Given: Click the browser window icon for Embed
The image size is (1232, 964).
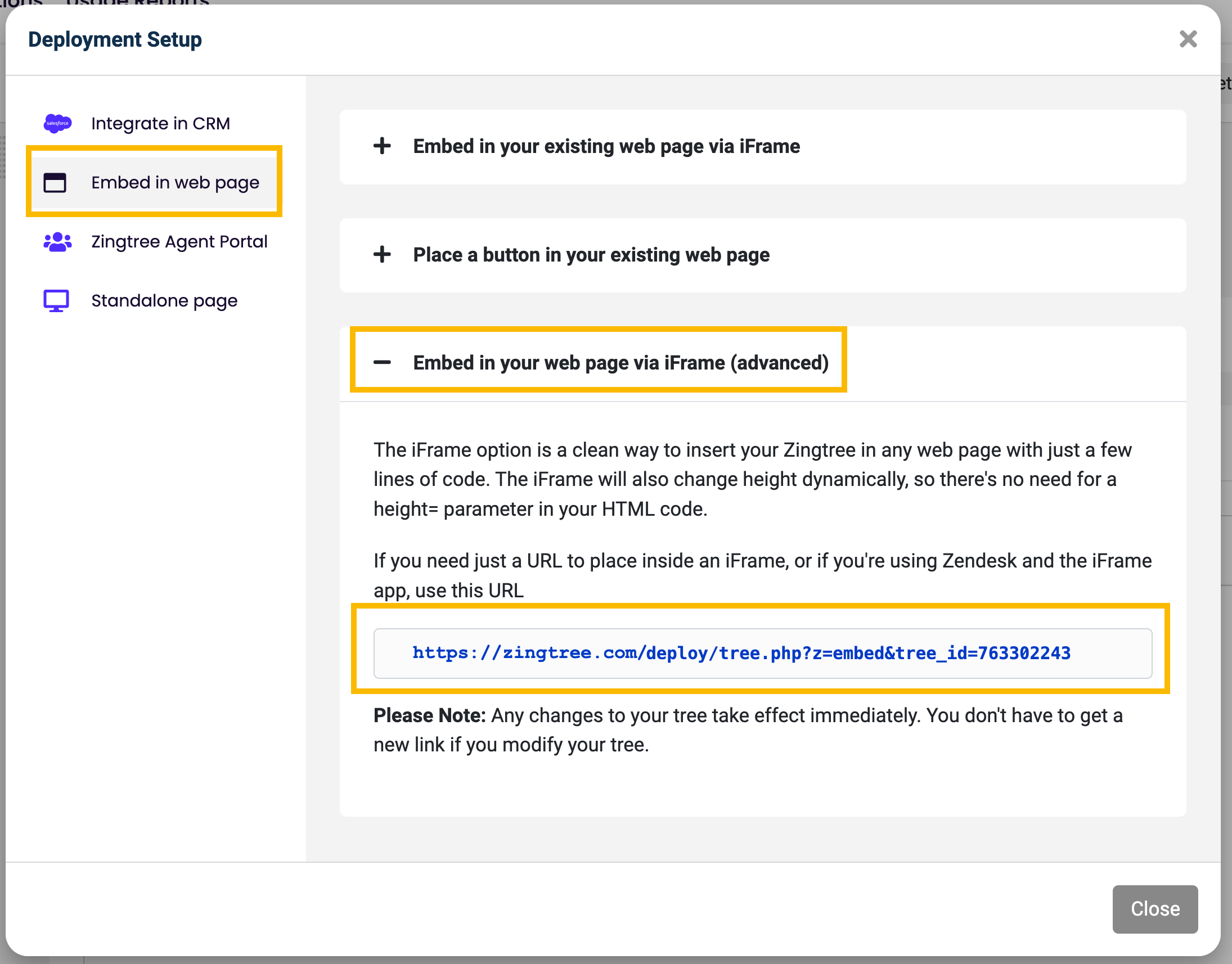Looking at the screenshot, I should pyautogui.click(x=55, y=183).
